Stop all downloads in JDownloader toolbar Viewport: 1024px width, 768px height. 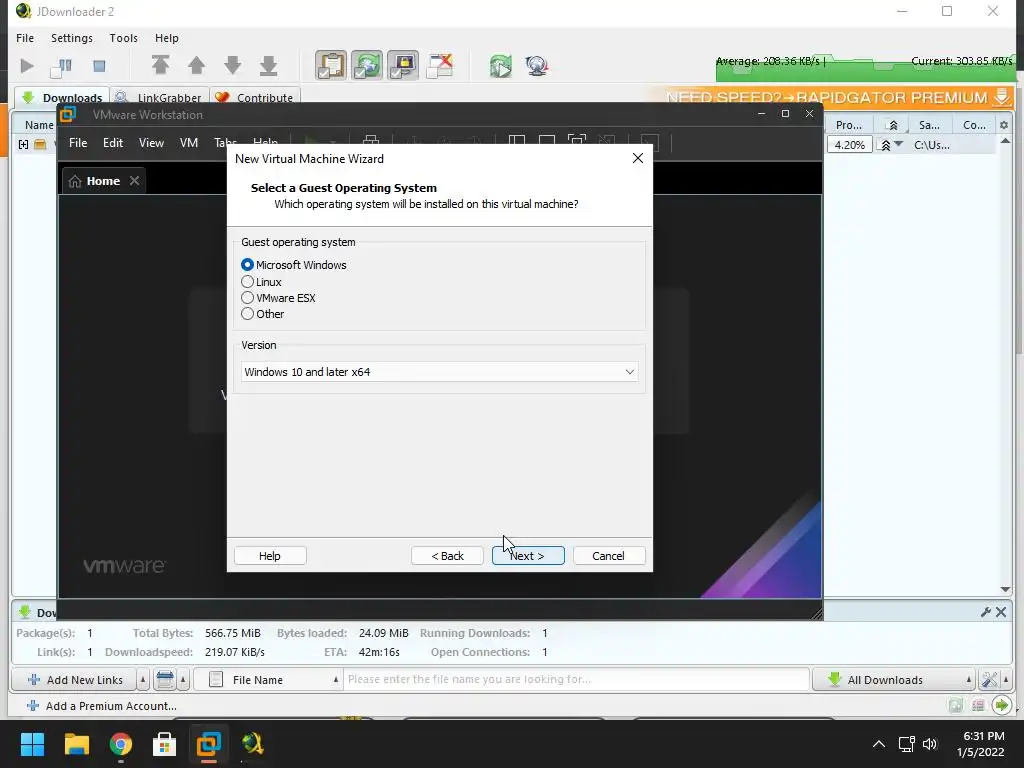[x=99, y=66]
